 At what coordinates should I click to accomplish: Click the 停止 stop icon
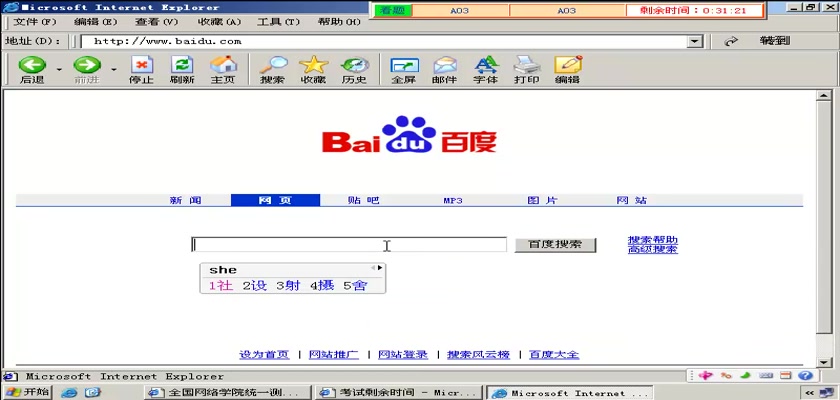coord(141,65)
